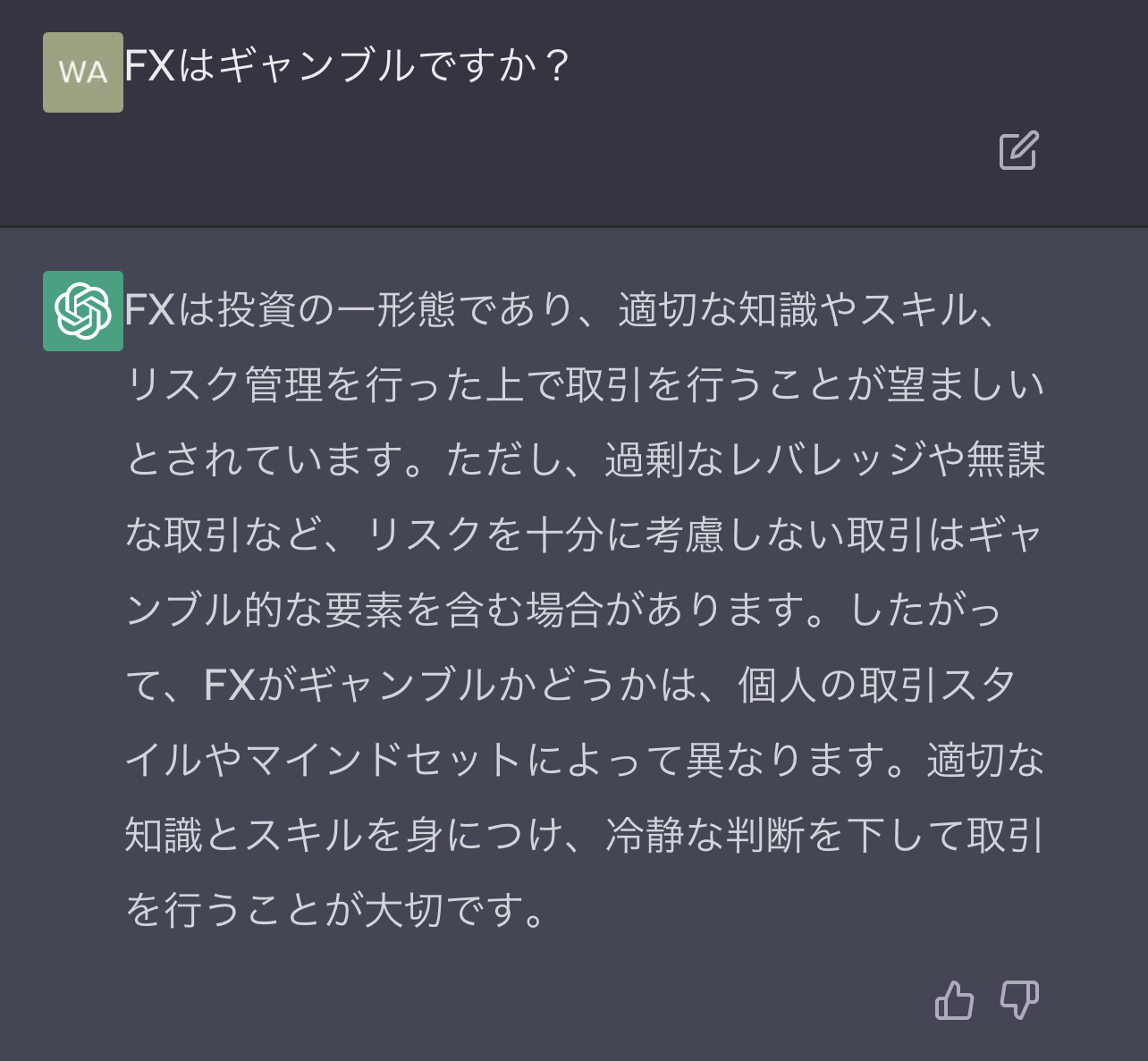Click the line starting ンブル的な要素

pyautogui.click(x=563, y=610)
